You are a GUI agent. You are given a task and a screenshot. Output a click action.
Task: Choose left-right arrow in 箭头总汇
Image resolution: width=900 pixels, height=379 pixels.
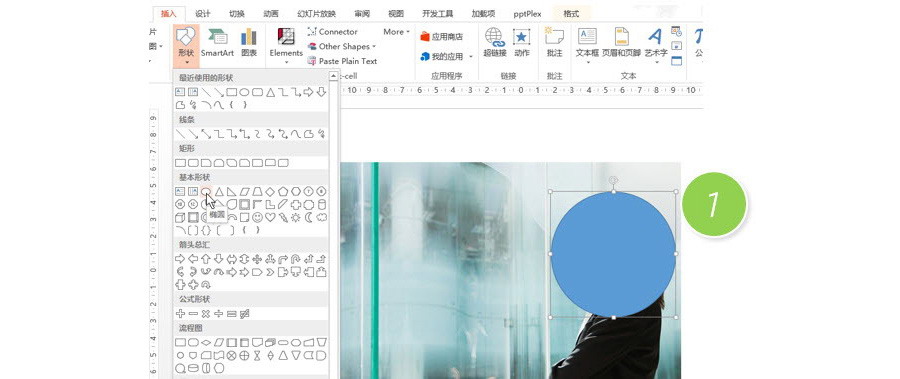pos(231,259)
